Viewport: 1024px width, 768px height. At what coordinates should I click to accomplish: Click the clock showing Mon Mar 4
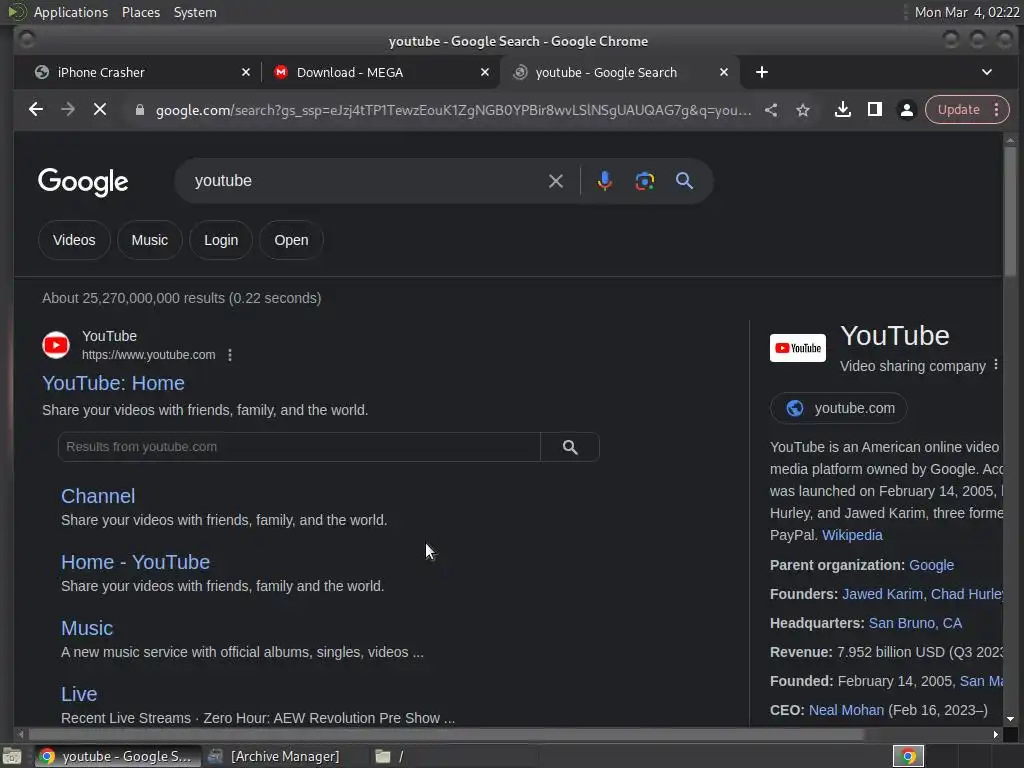tap(967, 12)
